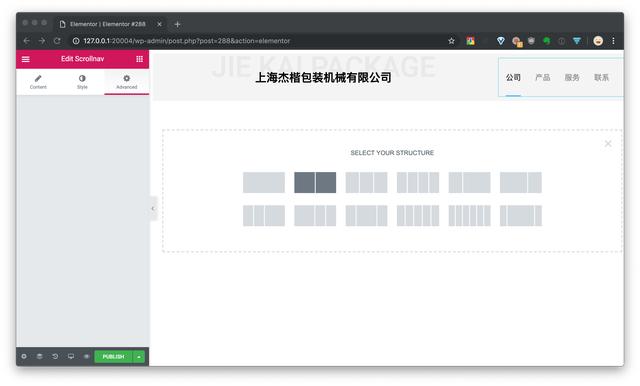Open Elementor settings gear in footer

pyautogui.click(x=24, y=356)
